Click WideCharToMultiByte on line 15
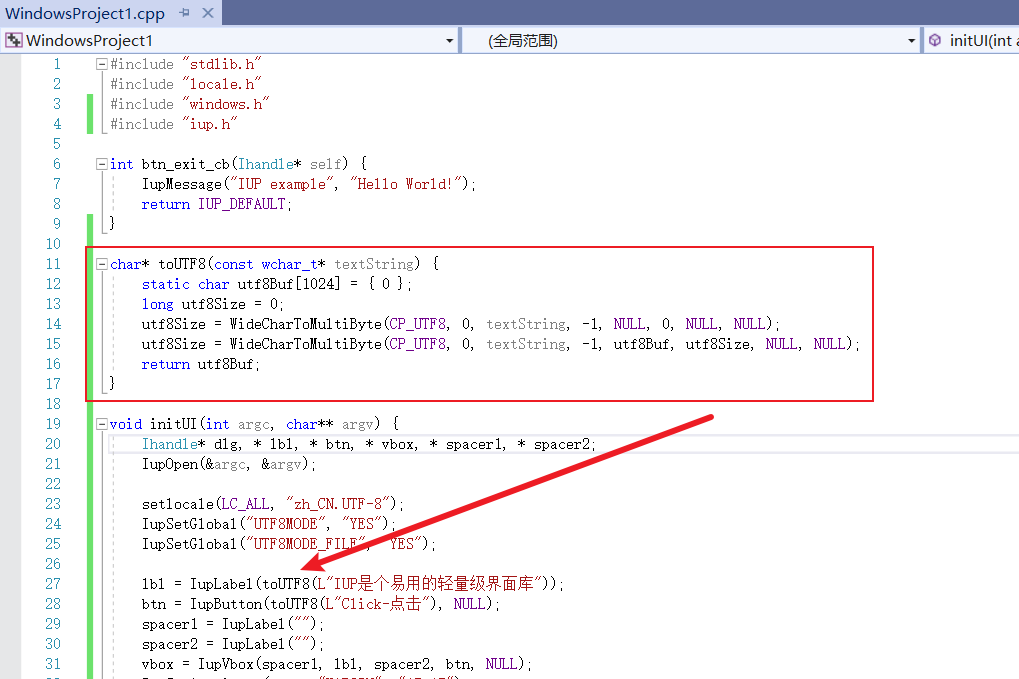 pyautogui.click(x=305, y=344)
